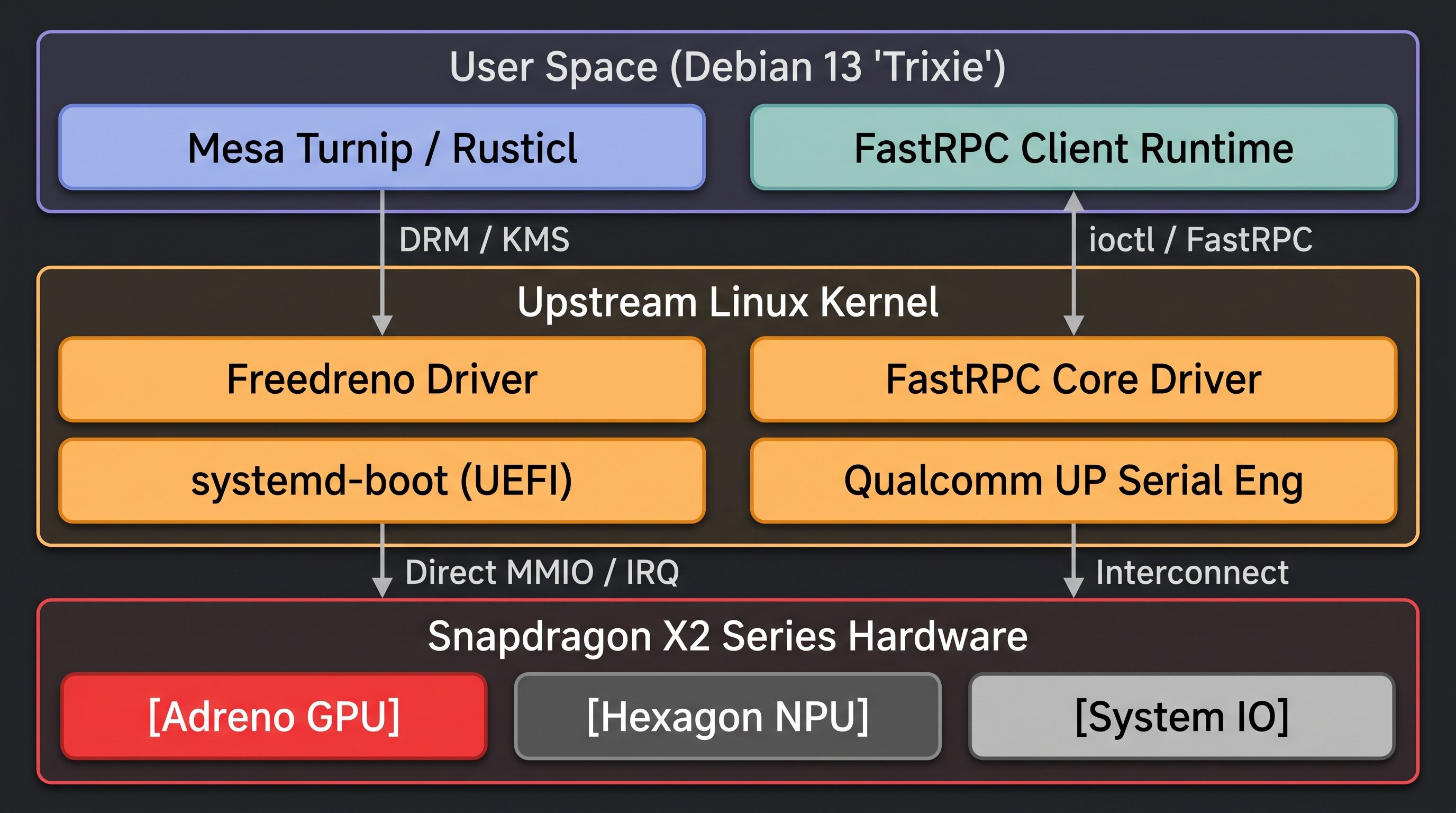This screenshot has width=1456, height=813.
Task: Click the systemd-boot (UEFI) block
Action: [382, 481]
